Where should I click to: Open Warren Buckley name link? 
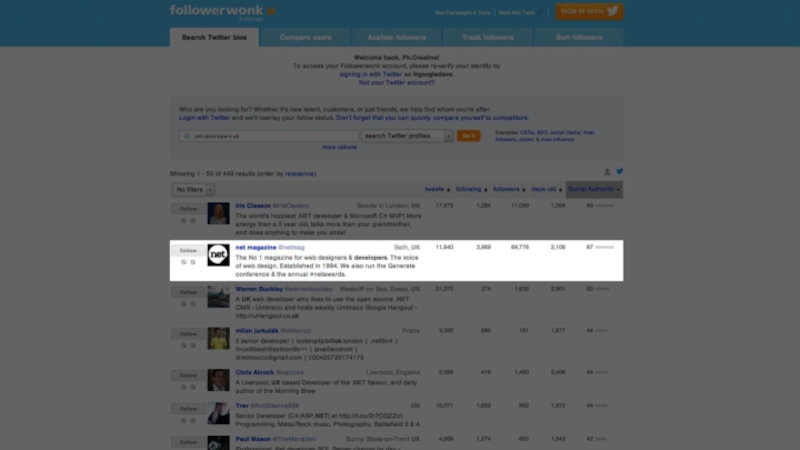[x=259, y=289]
